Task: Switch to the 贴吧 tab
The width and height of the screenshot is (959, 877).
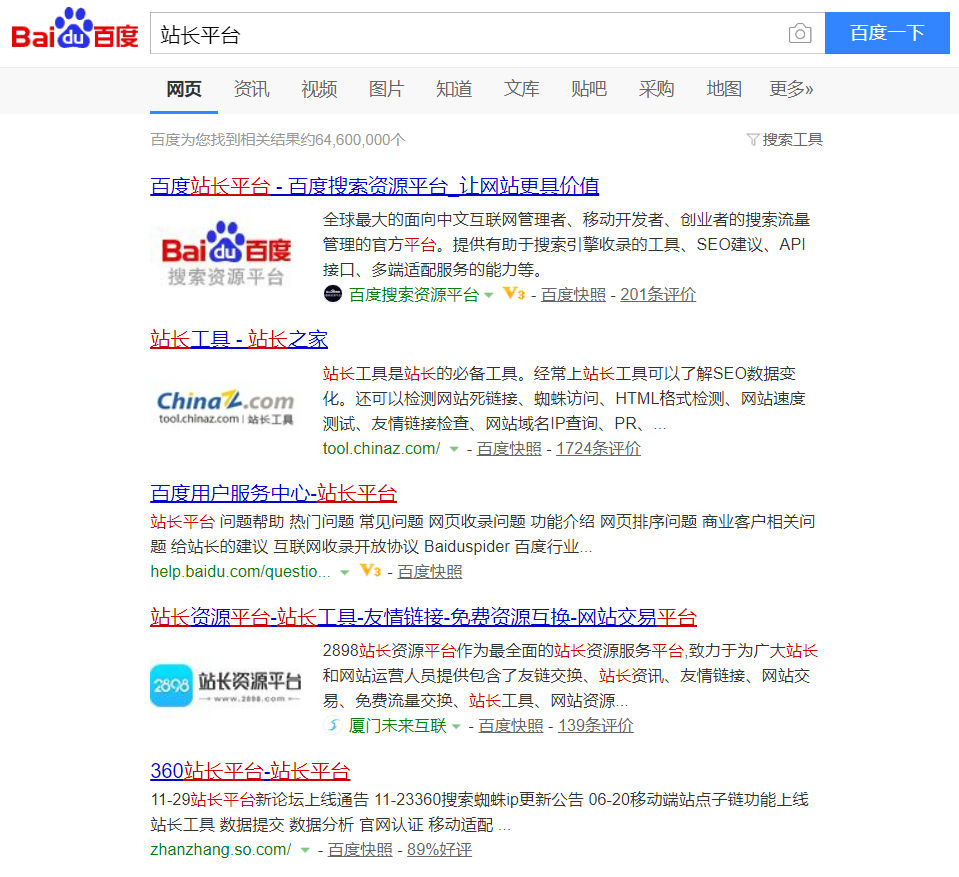Action: (x=589, y=89)
